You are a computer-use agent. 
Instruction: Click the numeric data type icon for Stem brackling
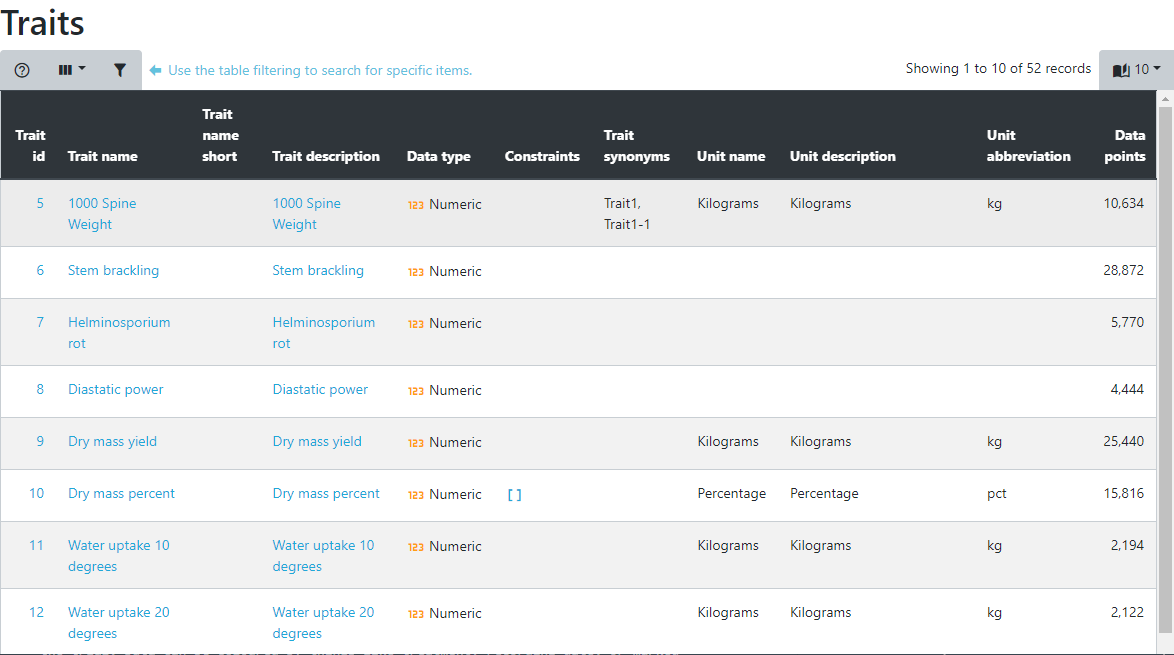coord(414,271)
